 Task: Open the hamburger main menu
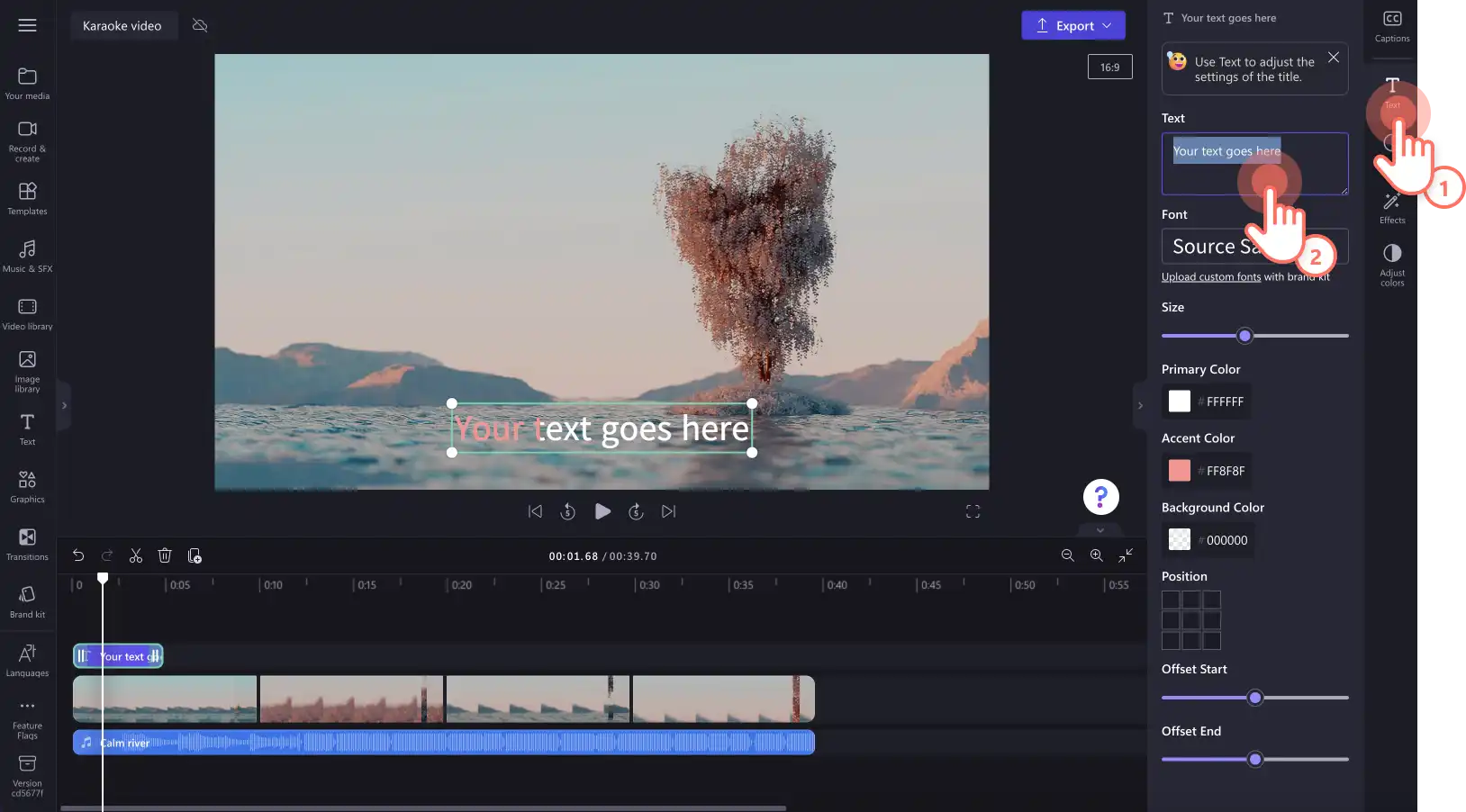coord(27,25)
